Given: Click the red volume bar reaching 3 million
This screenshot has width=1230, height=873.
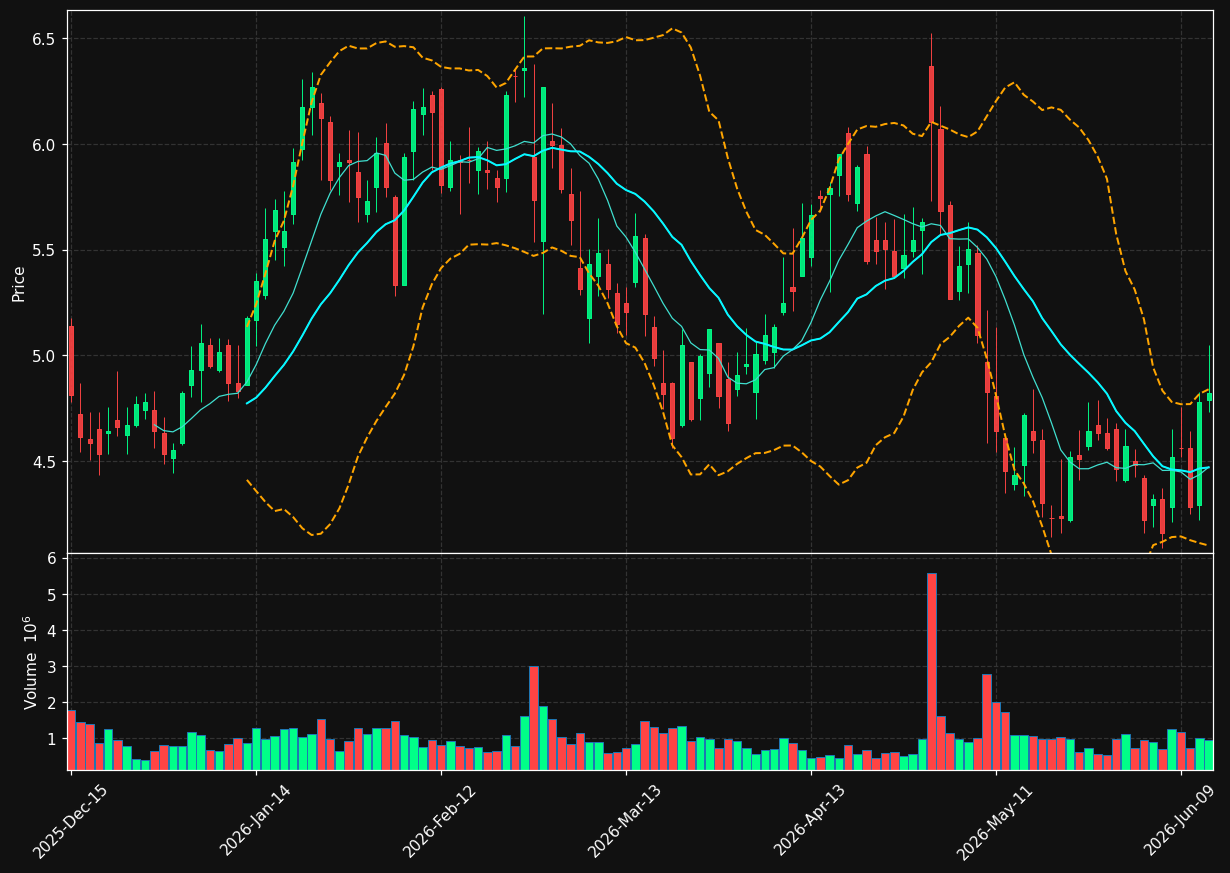Looking at the screenshot, I should 533,718.
